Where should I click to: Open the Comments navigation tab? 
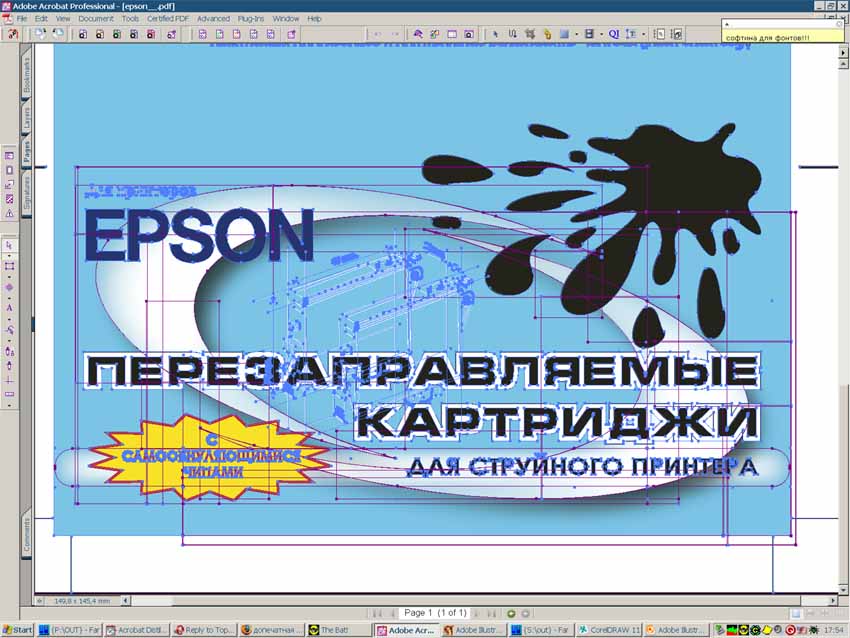pos(27,534)
